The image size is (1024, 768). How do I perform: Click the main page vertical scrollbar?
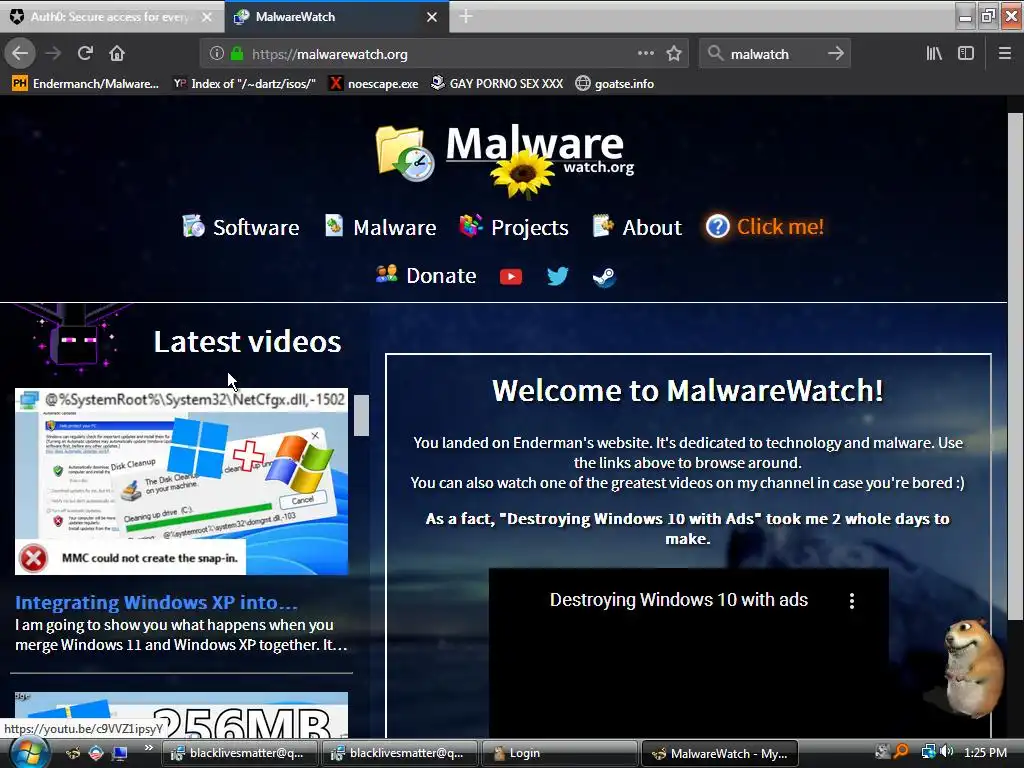click(x=1015, y=366)
